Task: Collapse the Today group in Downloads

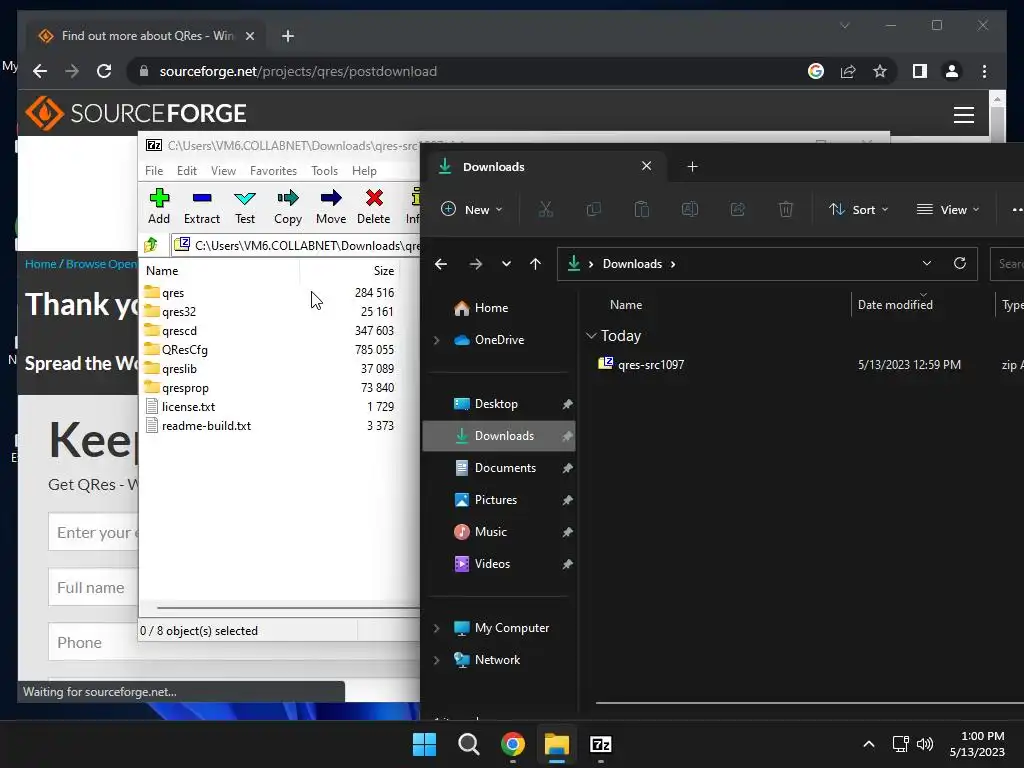Action: pyautogui.click(x=591, y=336)
